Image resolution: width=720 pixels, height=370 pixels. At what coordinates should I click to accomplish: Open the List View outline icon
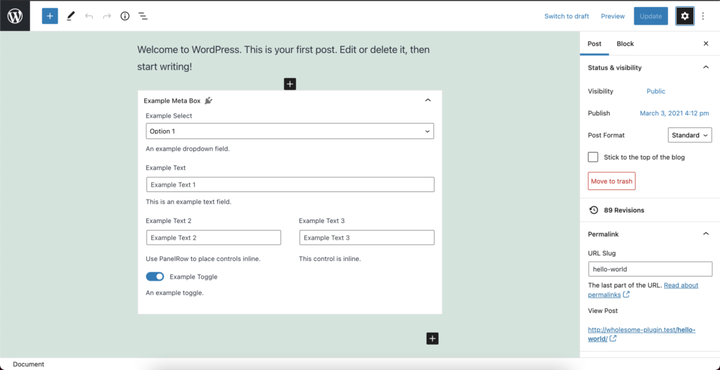point(143,16)
